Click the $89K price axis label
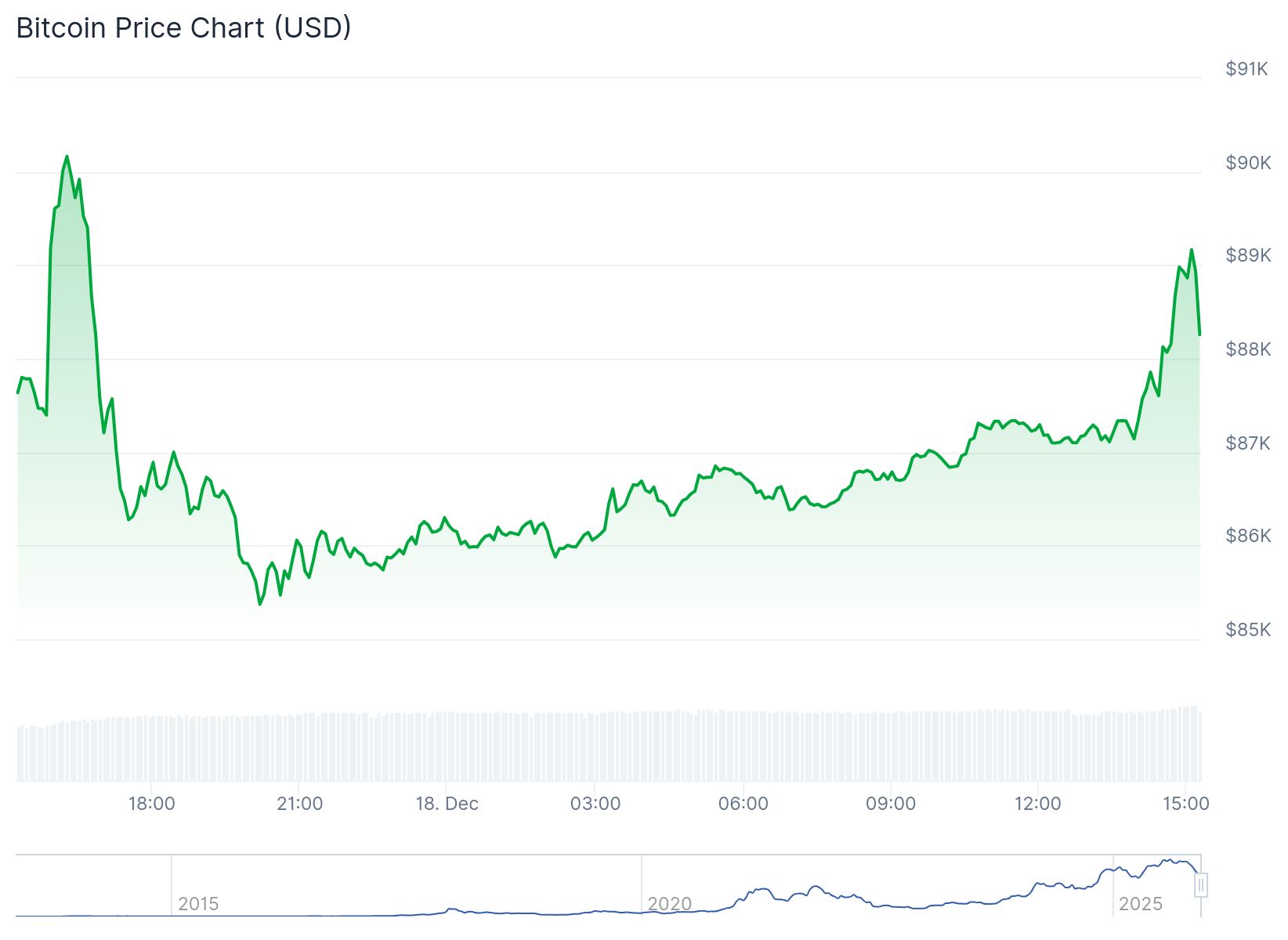Viewport: 1288px width, 940px height. point(1248,255)
